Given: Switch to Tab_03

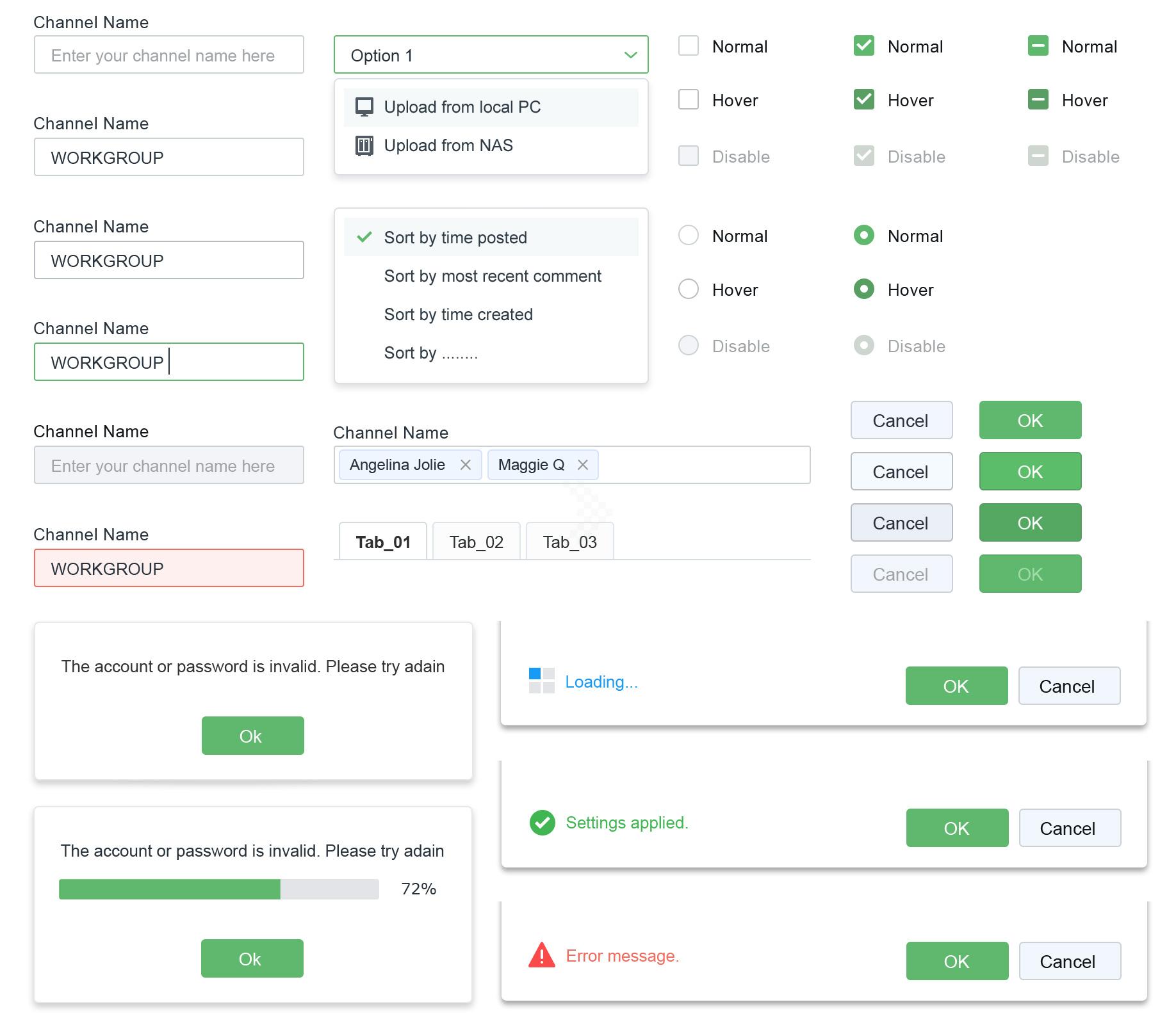Looking at the screenshot, I should tap(569, 541).
